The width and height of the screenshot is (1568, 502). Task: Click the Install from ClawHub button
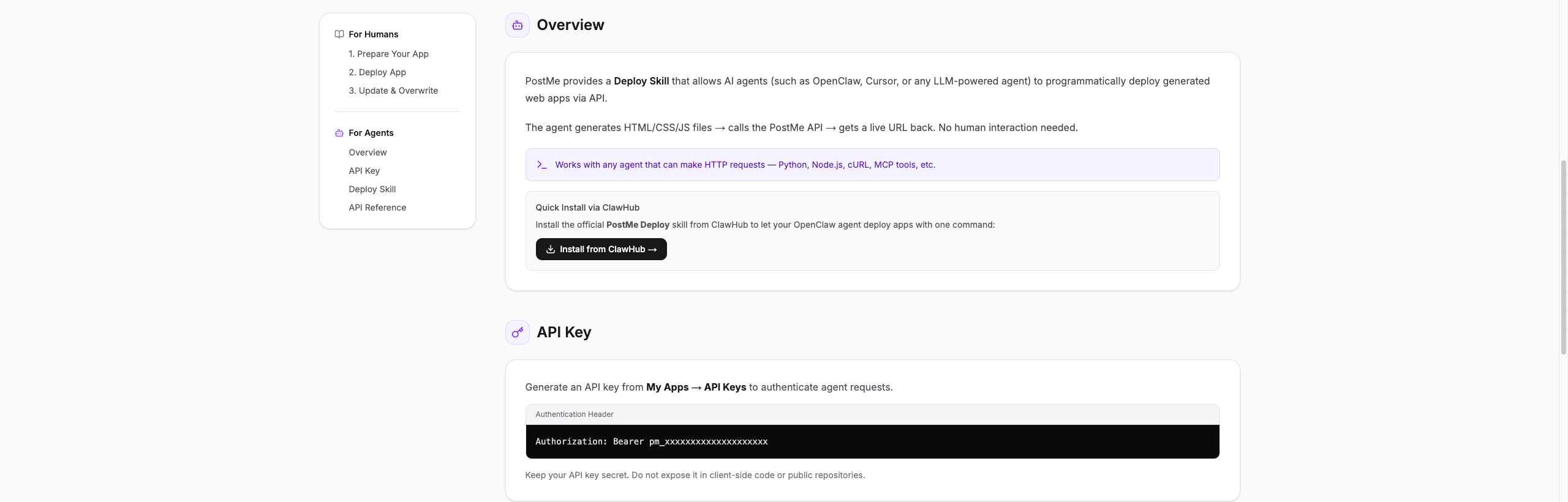[601, 249]
